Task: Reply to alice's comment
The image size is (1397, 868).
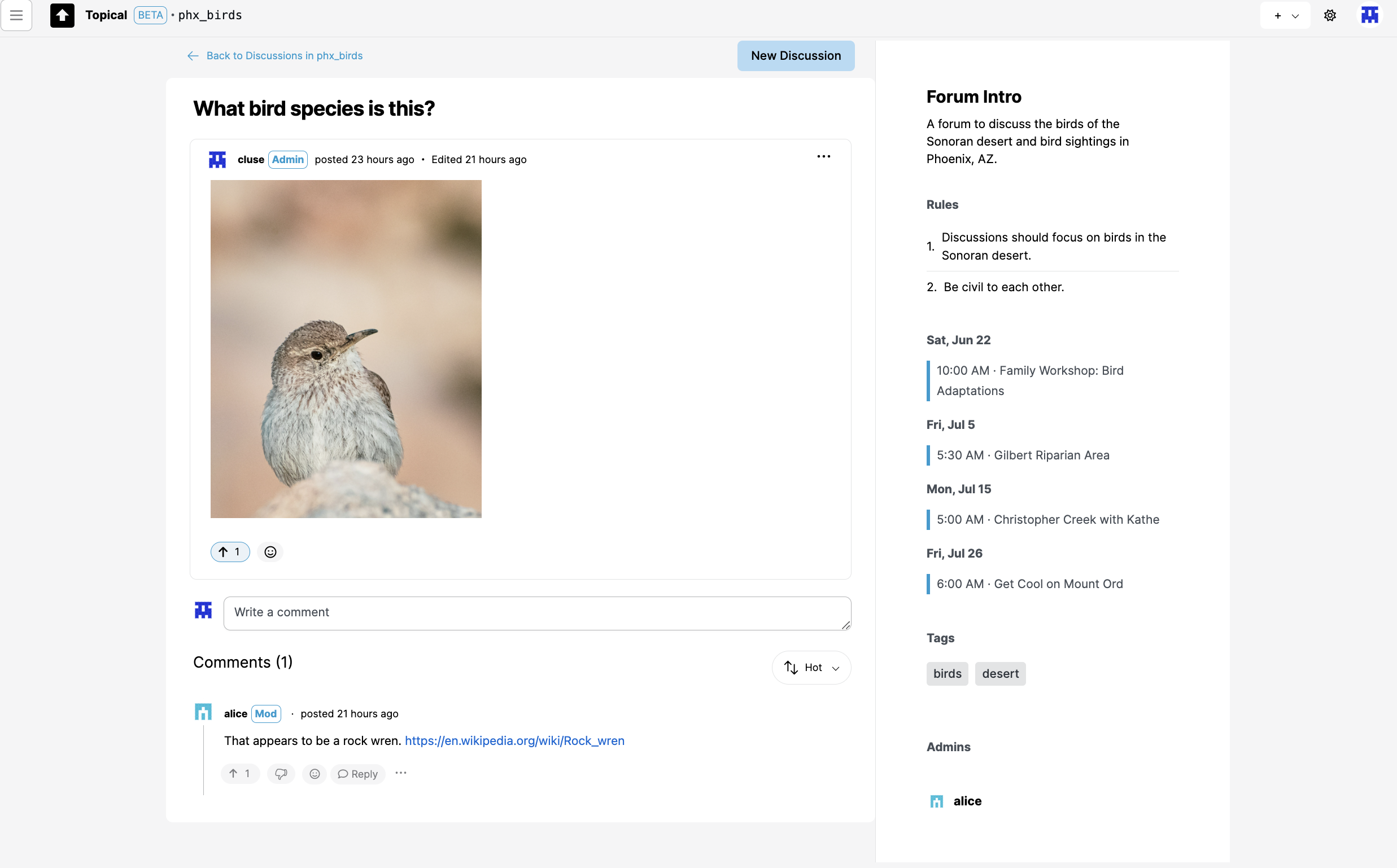Action: 357,774
